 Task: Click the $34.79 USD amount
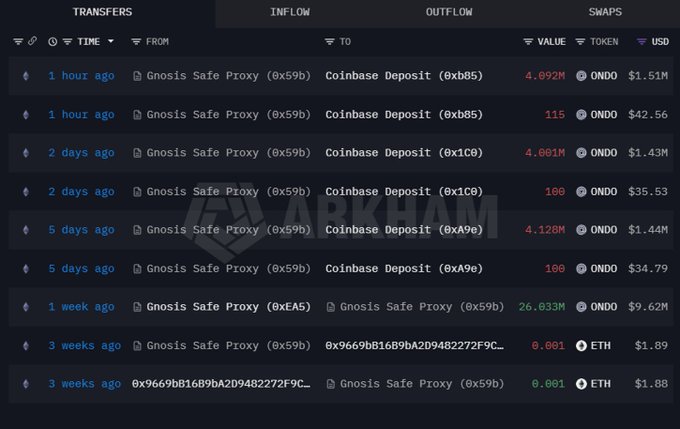[648, 269]
